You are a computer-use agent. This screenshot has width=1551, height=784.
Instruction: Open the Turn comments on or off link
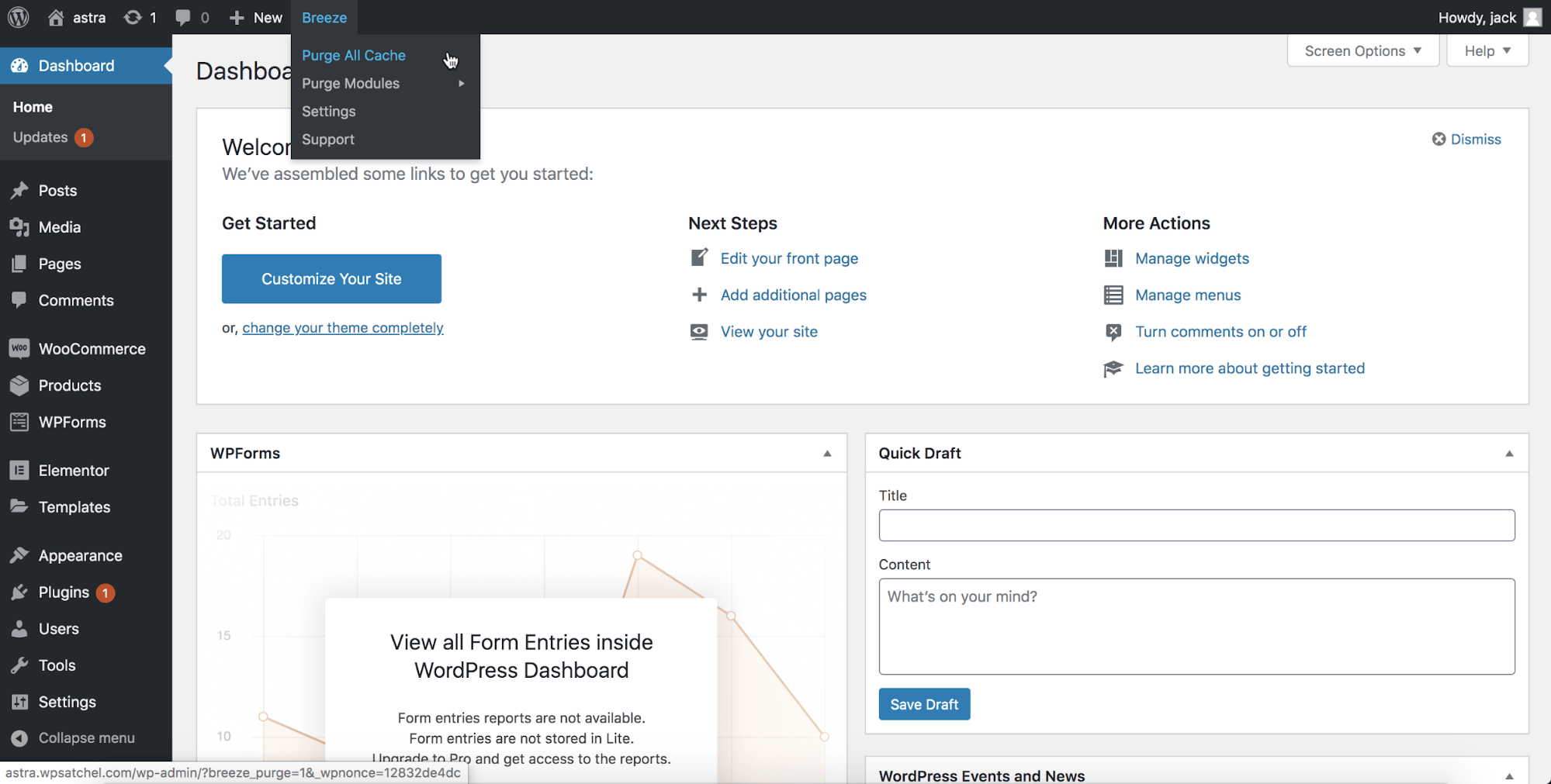[1220, 331]
